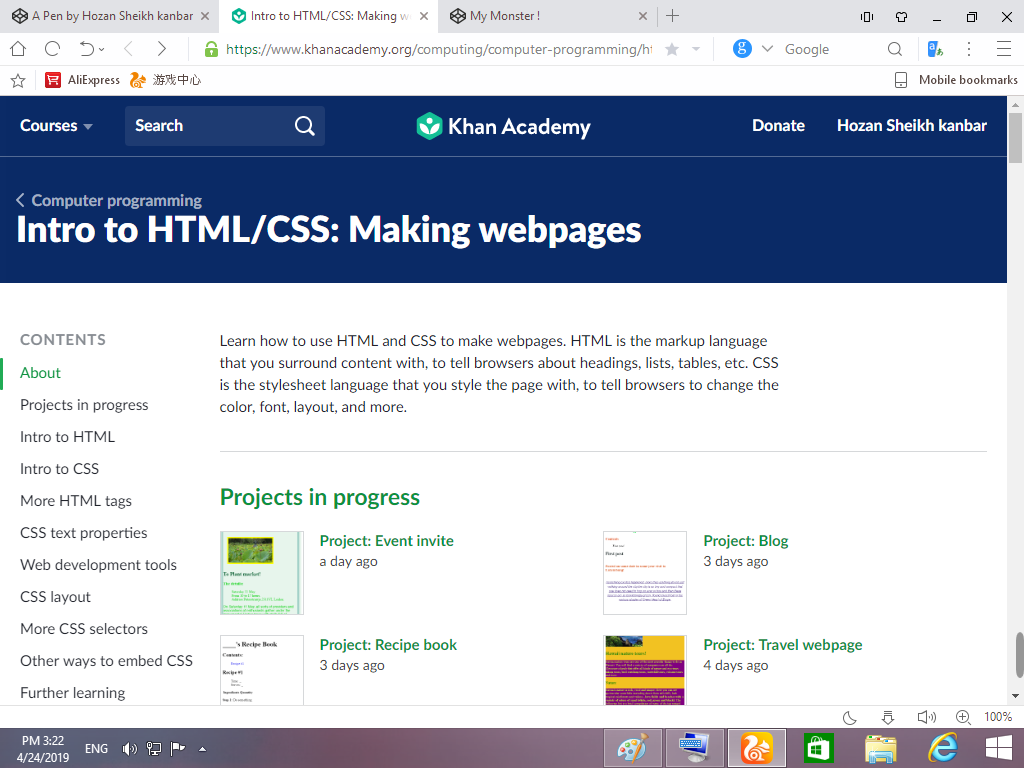
Task: Jump to CSS text properties section
Action: click(x=84, y=533)
